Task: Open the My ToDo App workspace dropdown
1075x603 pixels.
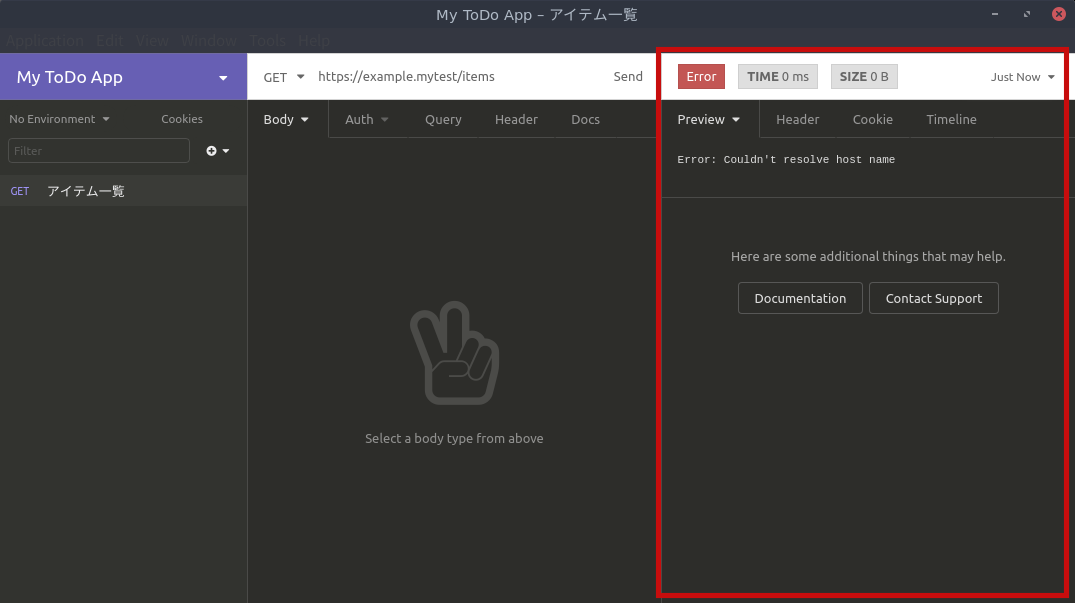Action: pyautogui.click(x=123, y=77)
